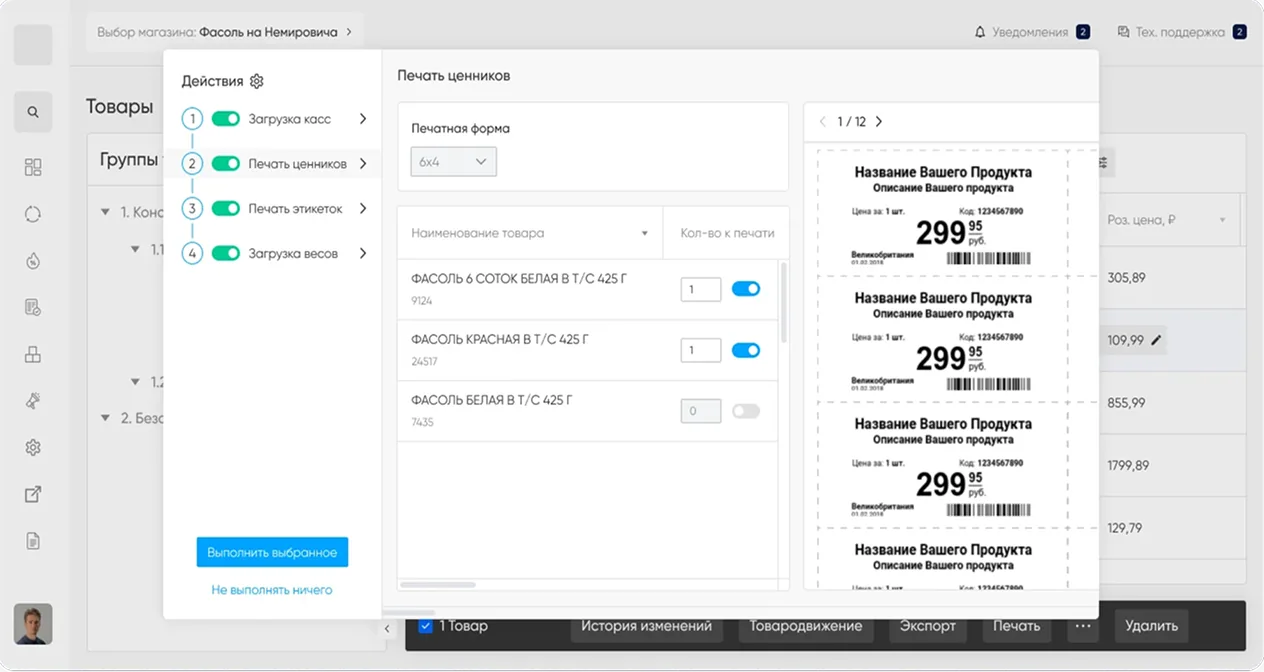Open the stacked boxes icon in sidebar

click(x=33, y=354)
